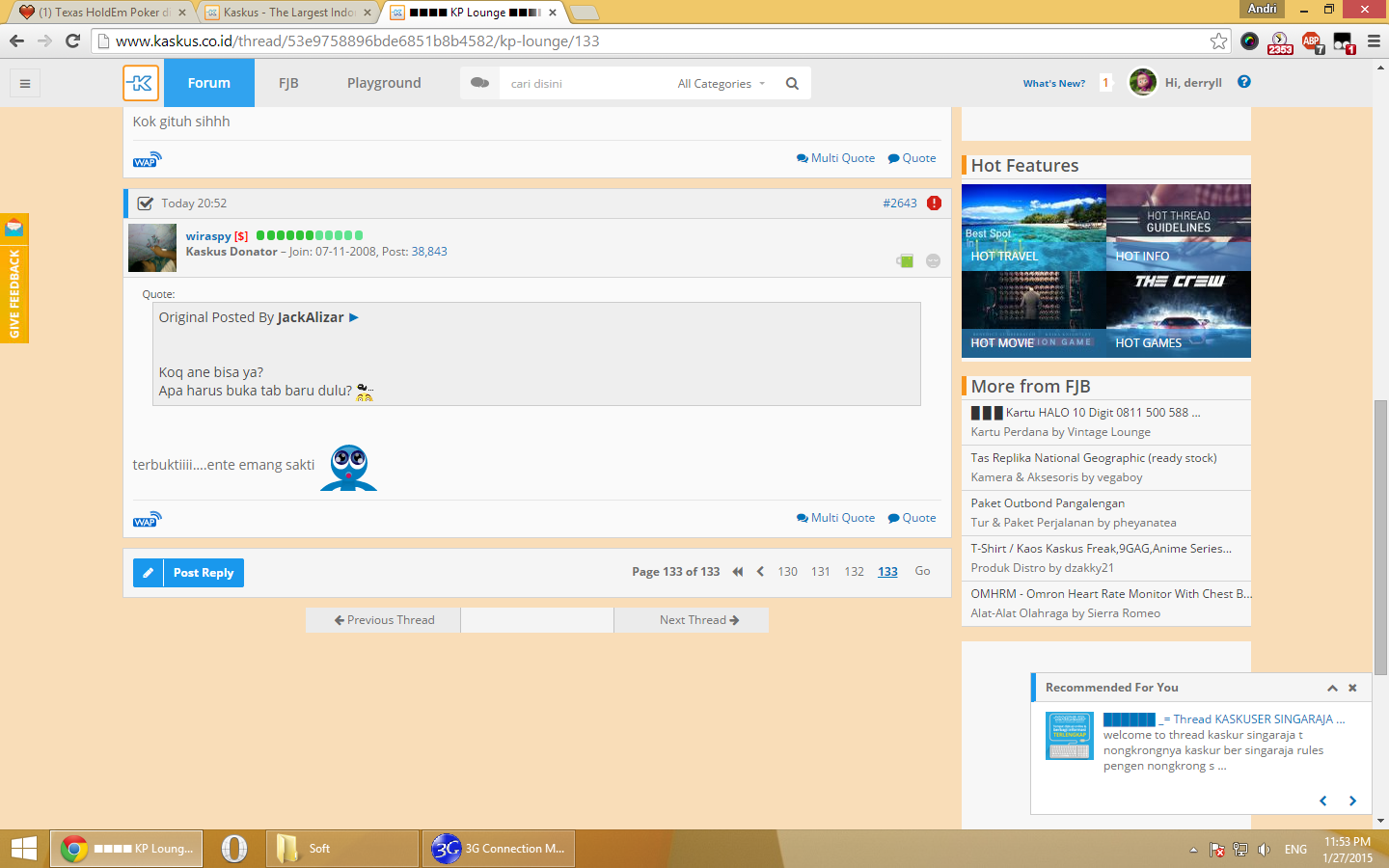The image size is (1389, 868).
Task: Switch to Kaskus - The Largest browser tab
Action: click(x=289, y=13)
